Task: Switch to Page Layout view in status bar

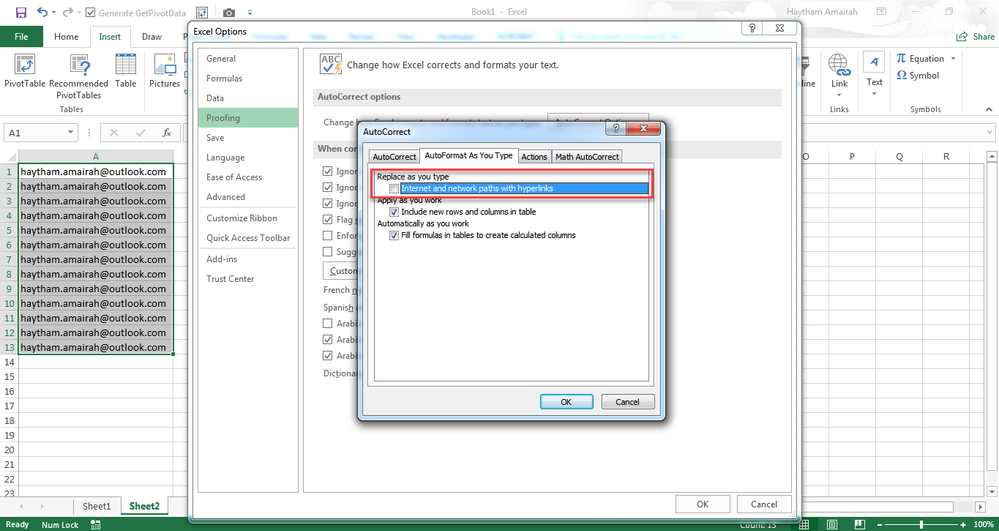Action: (834, 524)
